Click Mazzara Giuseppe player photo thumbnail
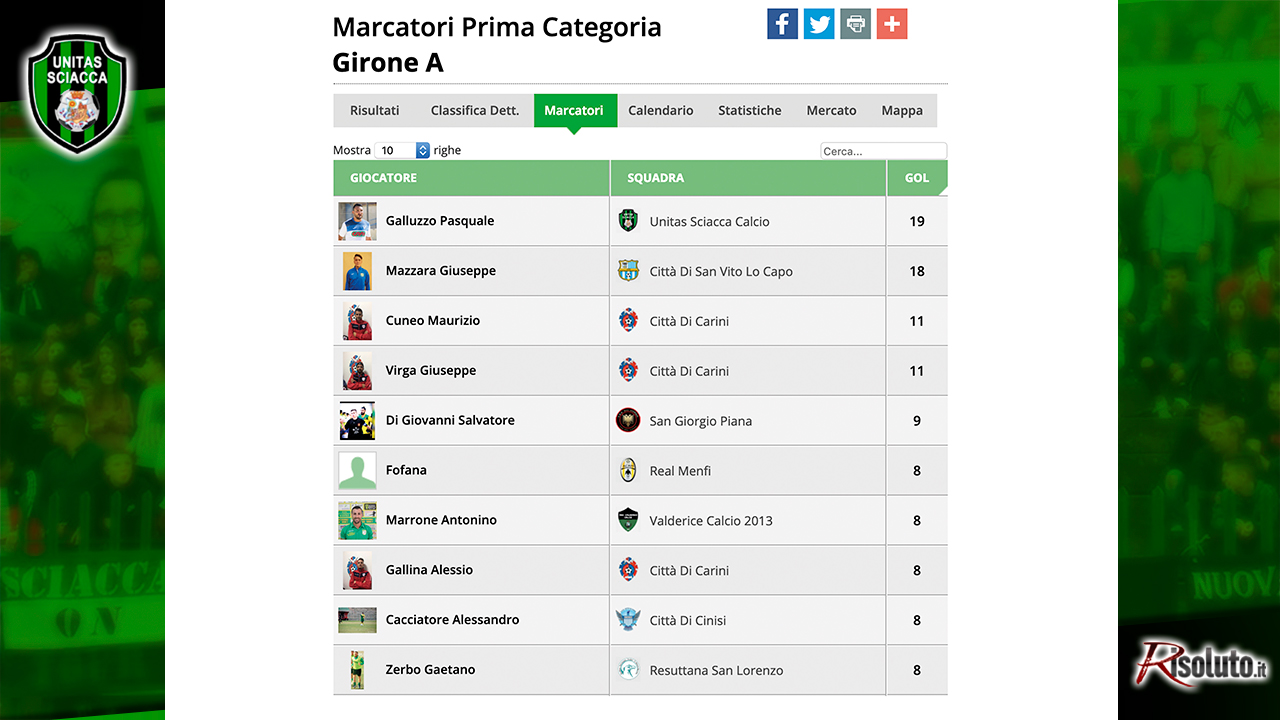 (x=357, y=271)
